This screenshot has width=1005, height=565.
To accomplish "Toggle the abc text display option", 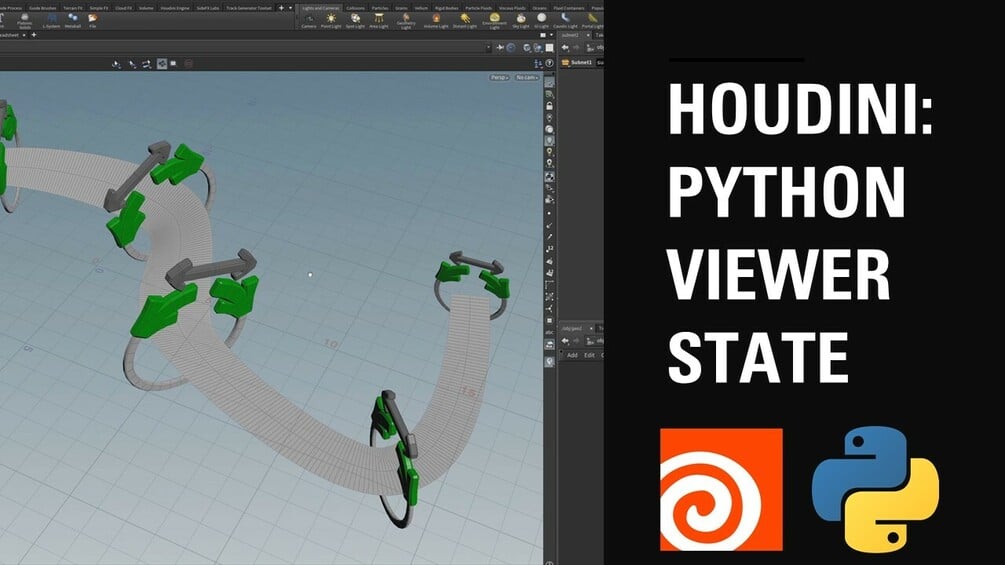I will coord(549,332).
